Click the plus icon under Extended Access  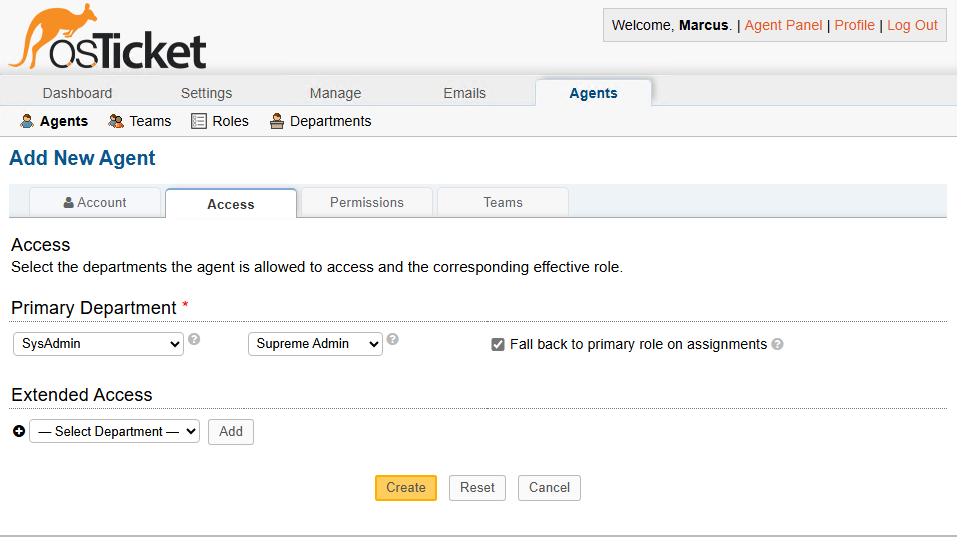(x=18, y=431)
